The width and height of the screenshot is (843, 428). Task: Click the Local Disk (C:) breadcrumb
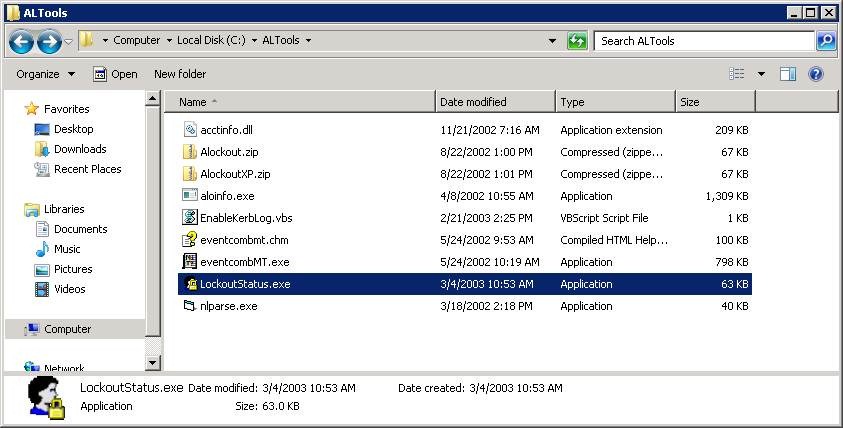(211, 40)
